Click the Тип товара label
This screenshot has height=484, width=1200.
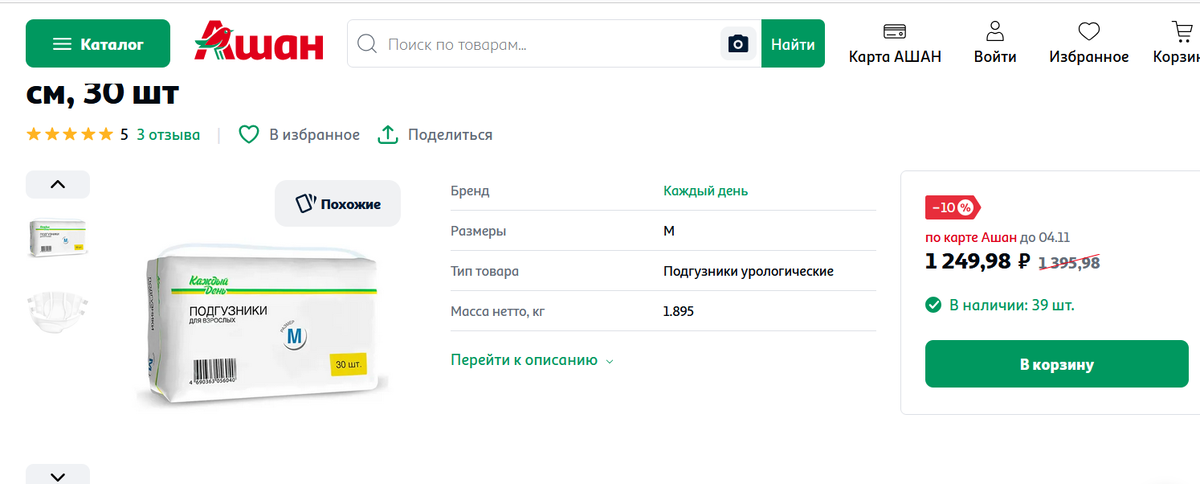[485, 271]
